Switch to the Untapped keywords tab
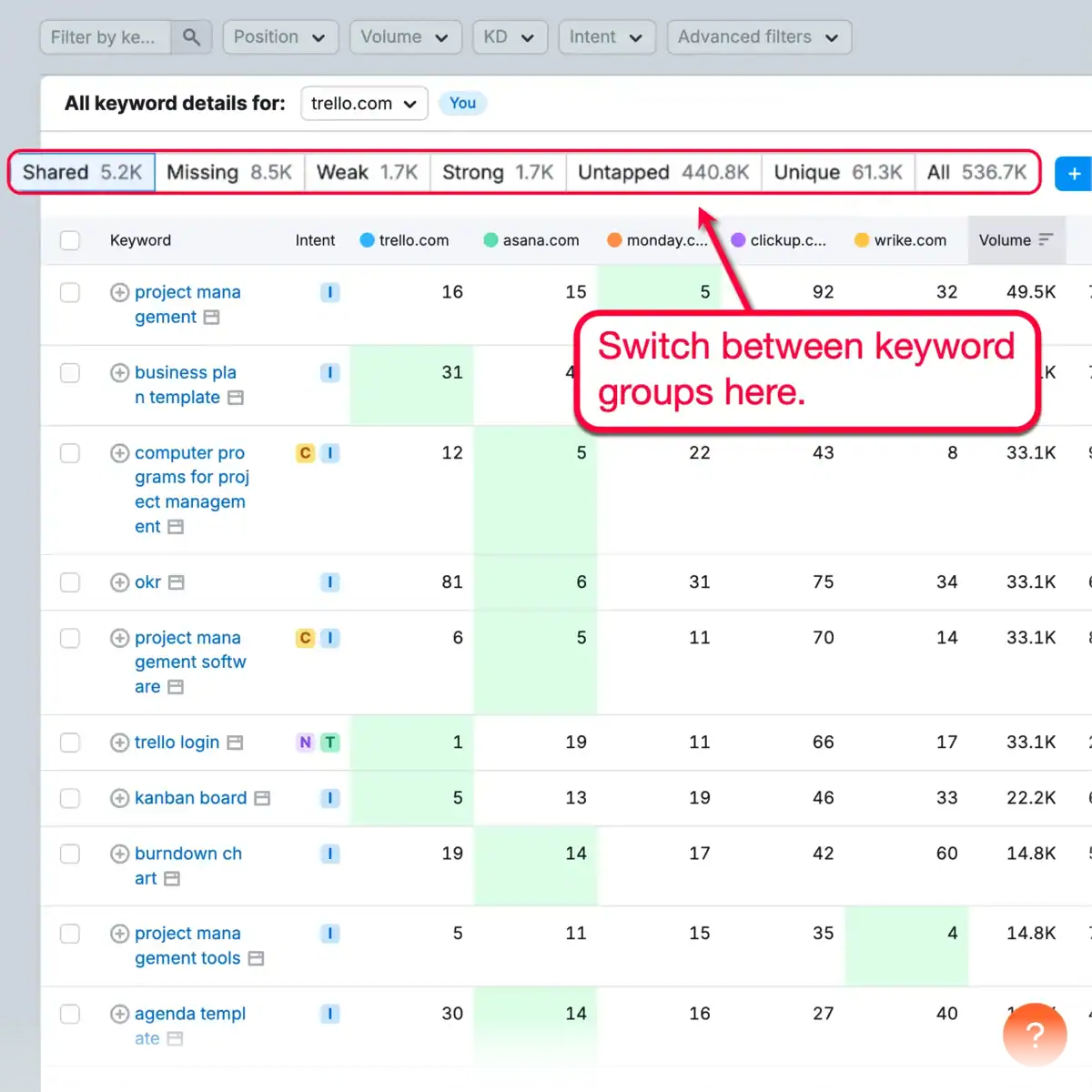Image resolution: width=1092 pixels, height=1092 pixels. tap(662, 172)
